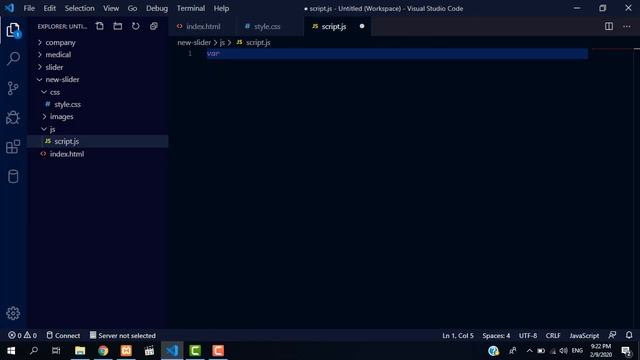Click Ln 1, Col 5 cursor position

458,336
